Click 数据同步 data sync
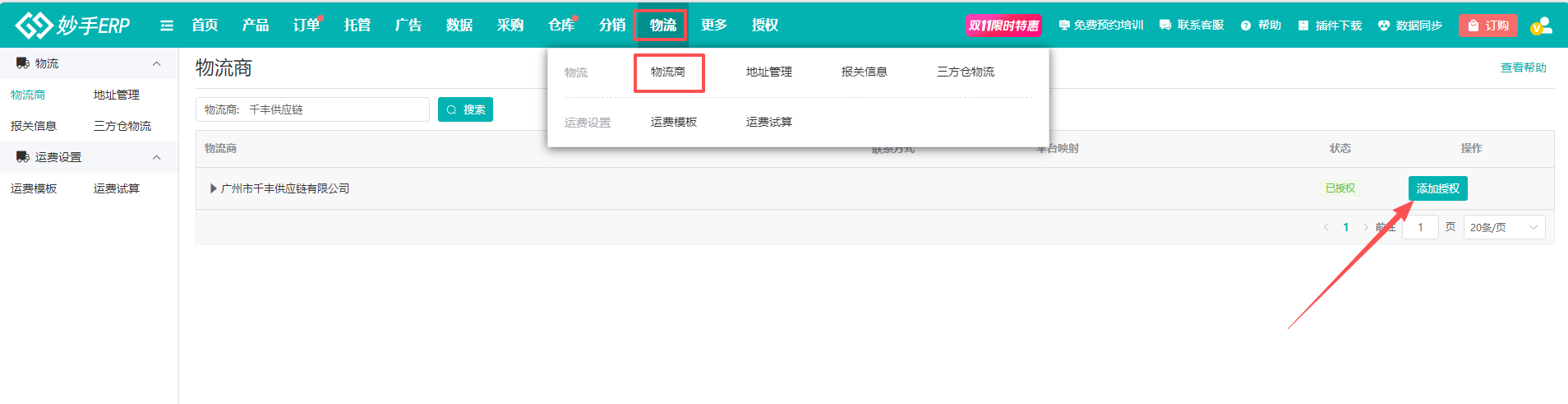1568x404 pixels. coord(1410,26)
